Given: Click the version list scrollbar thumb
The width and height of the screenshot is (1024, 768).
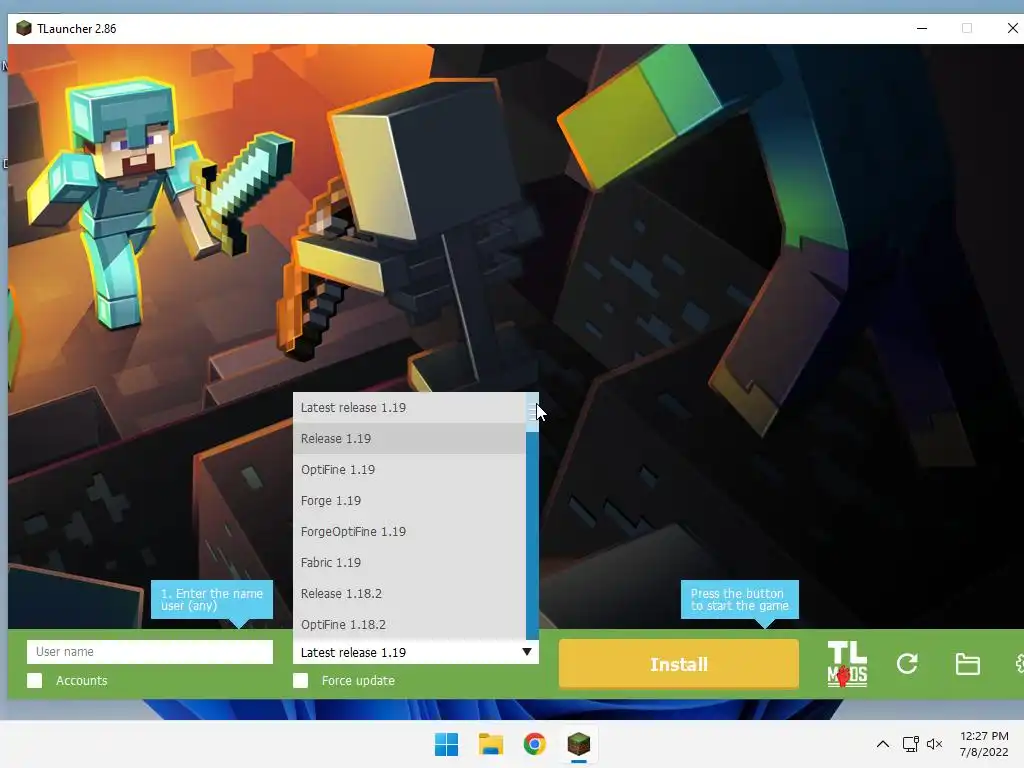Looking at the screenshot, I should point(532,412).
